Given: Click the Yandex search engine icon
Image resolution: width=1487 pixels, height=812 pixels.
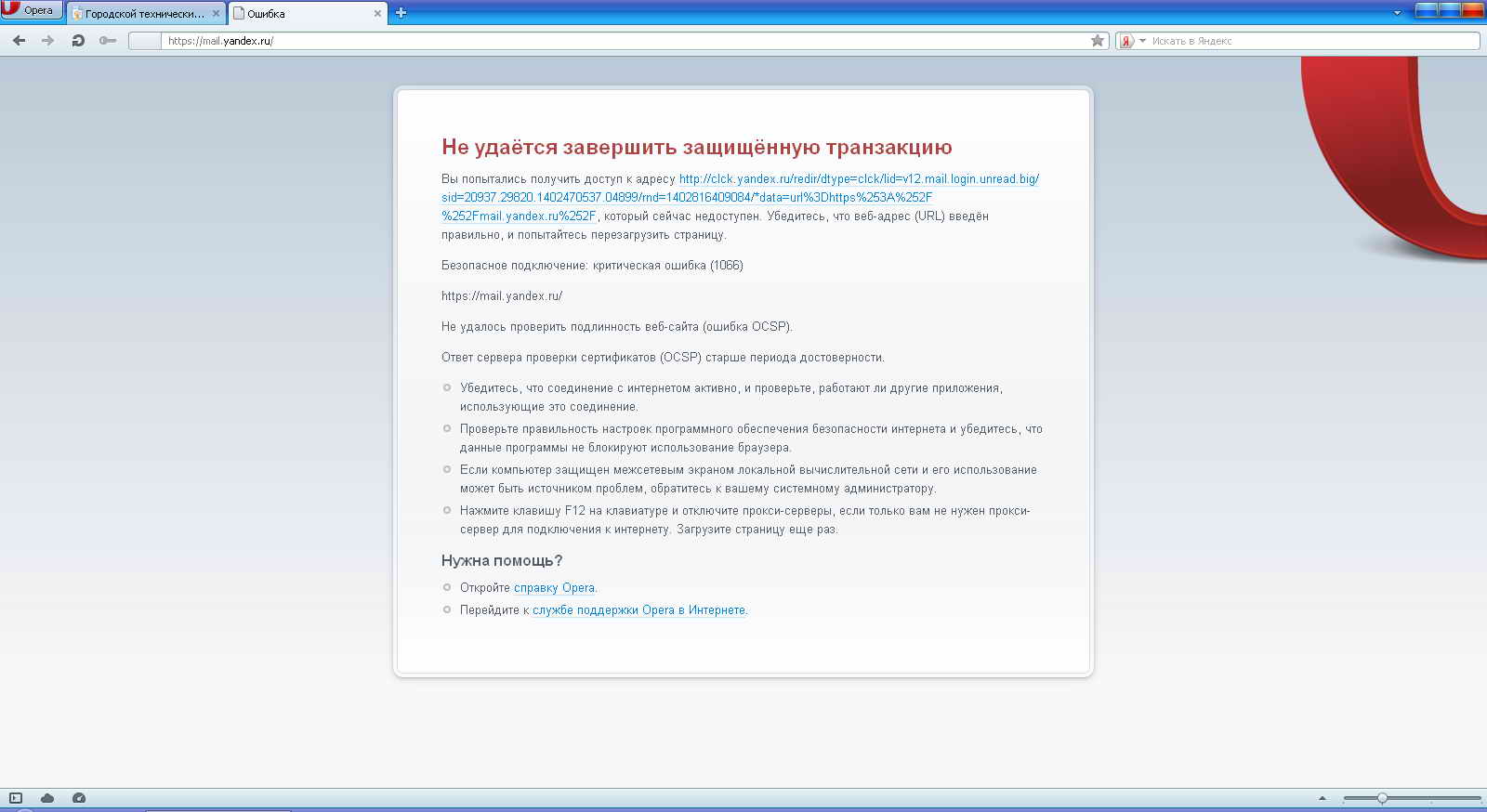Looking at the screenshot, I should pos(1126,41).
